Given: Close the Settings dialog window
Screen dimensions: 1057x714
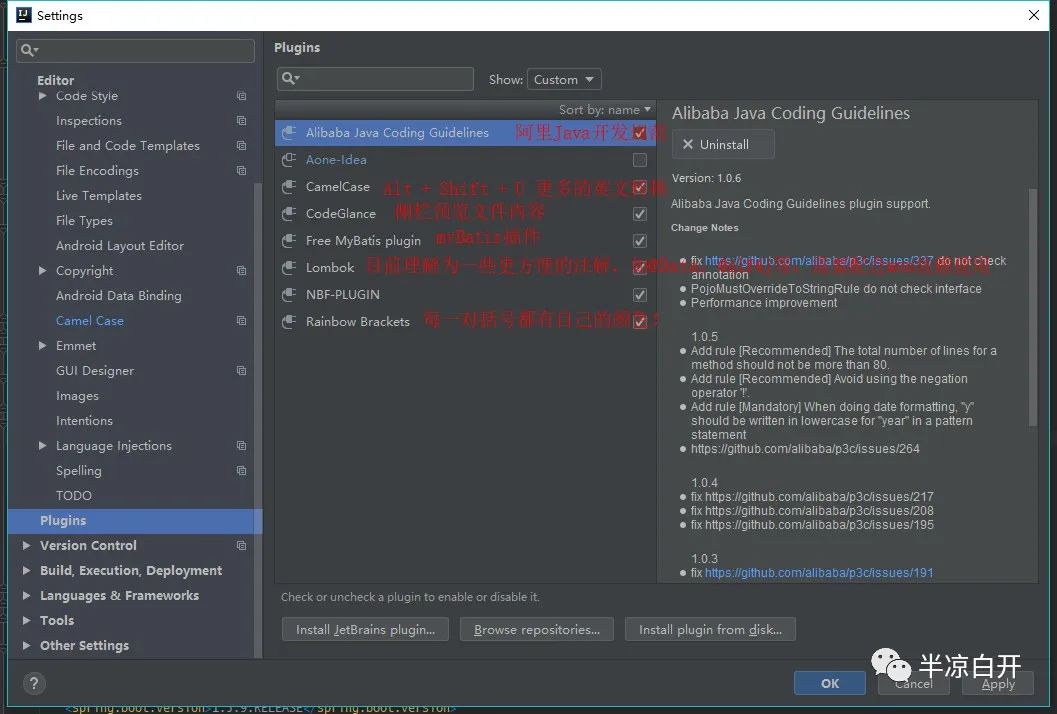Looking at the screenshot, I should [1034, 15].
